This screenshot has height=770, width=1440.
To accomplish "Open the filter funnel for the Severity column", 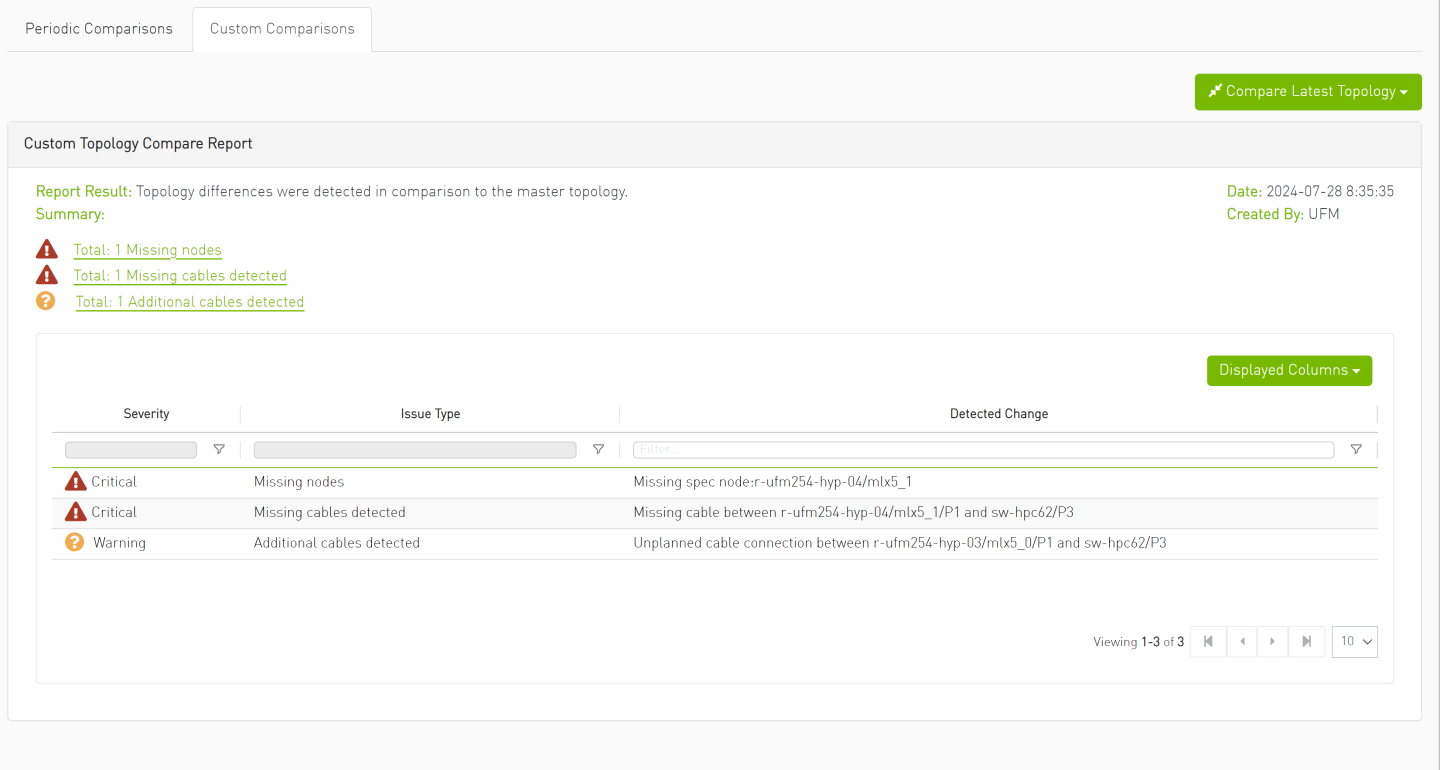I will click(x=219, y=449).
